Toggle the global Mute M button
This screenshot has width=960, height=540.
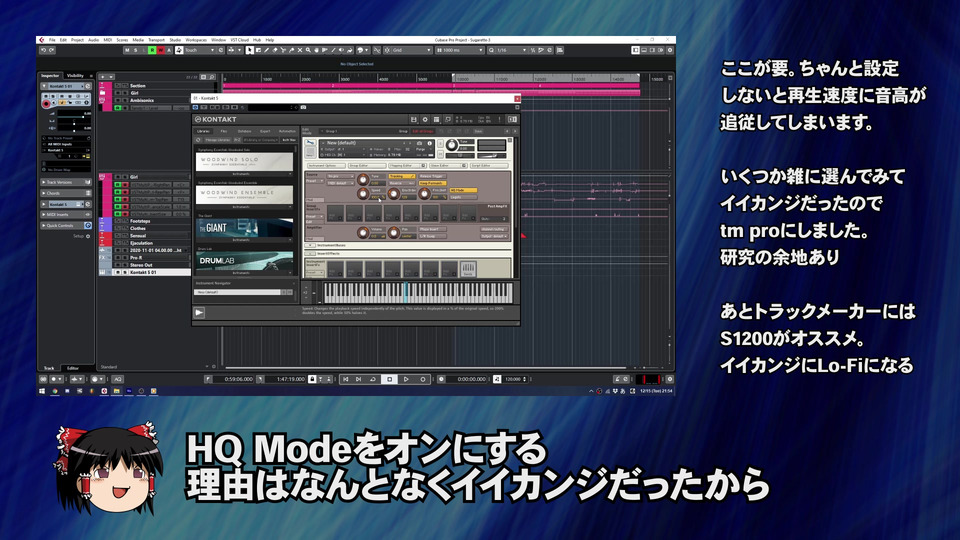(x=127, y=50)
